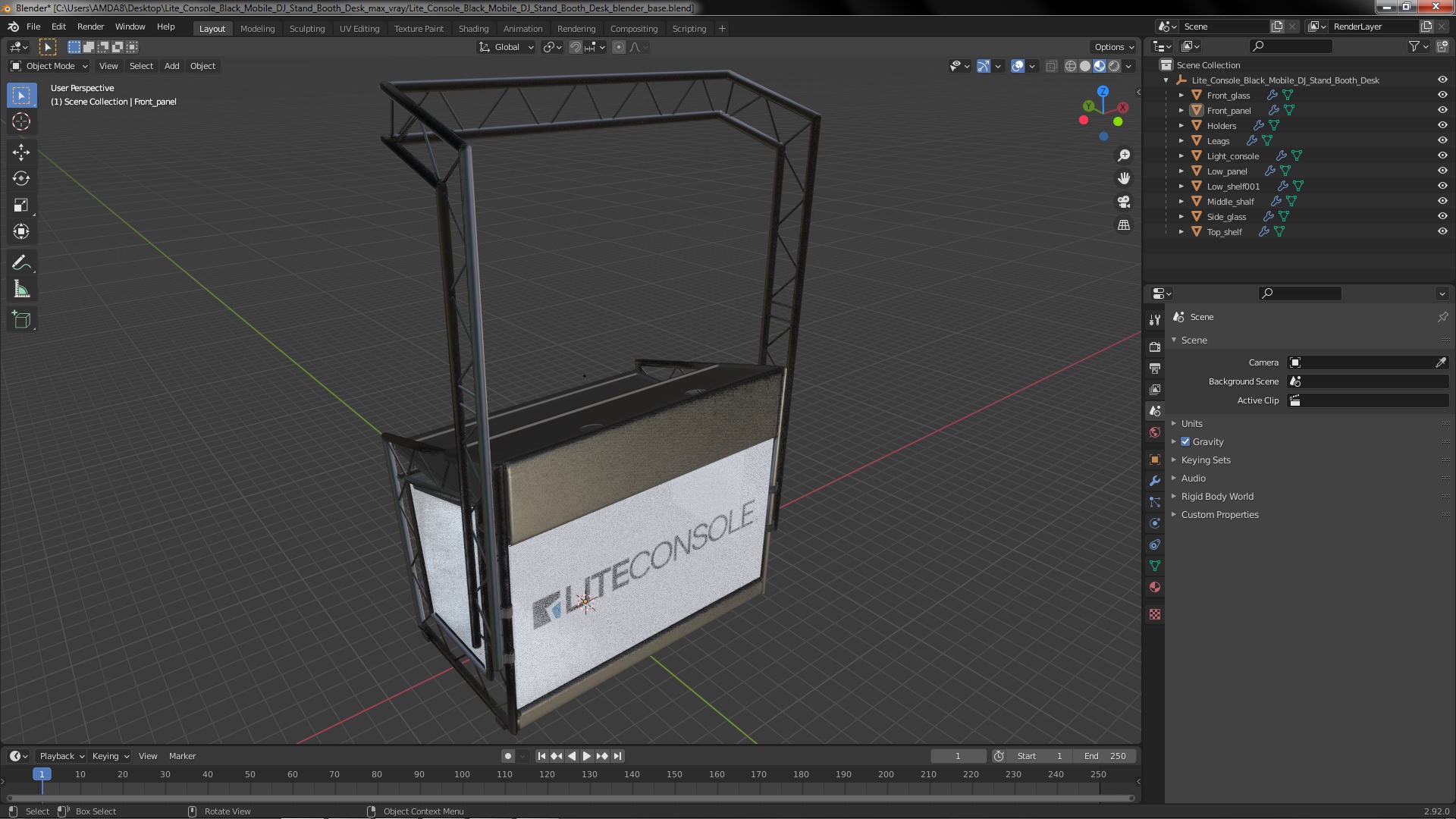The width and height of the screenshot is (1456, 819).
Task: Toggle X-ray mode in viewport header
Action: click(1051, 66)
